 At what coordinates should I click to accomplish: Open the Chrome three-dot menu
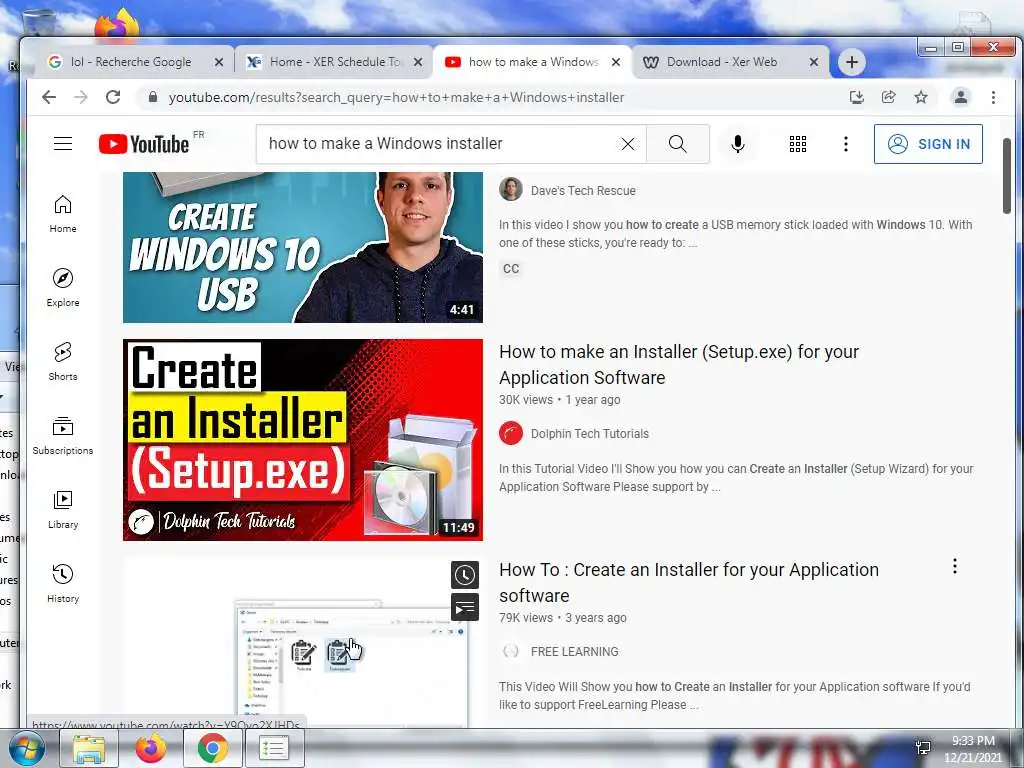(x=993, y=97)
